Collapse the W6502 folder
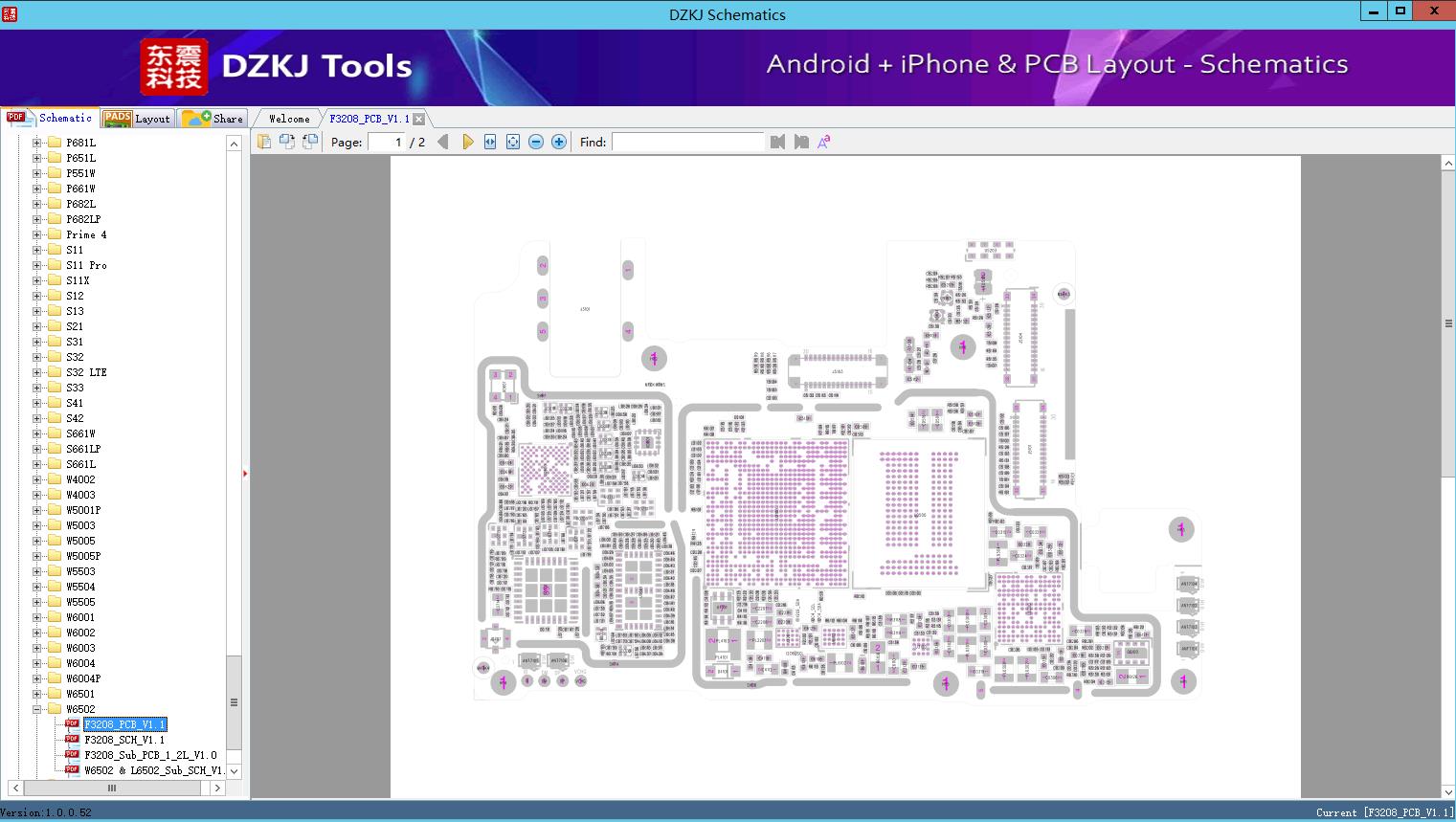Image resolution: width=1456 pixels, height=822 pixels. coord(36,709)
